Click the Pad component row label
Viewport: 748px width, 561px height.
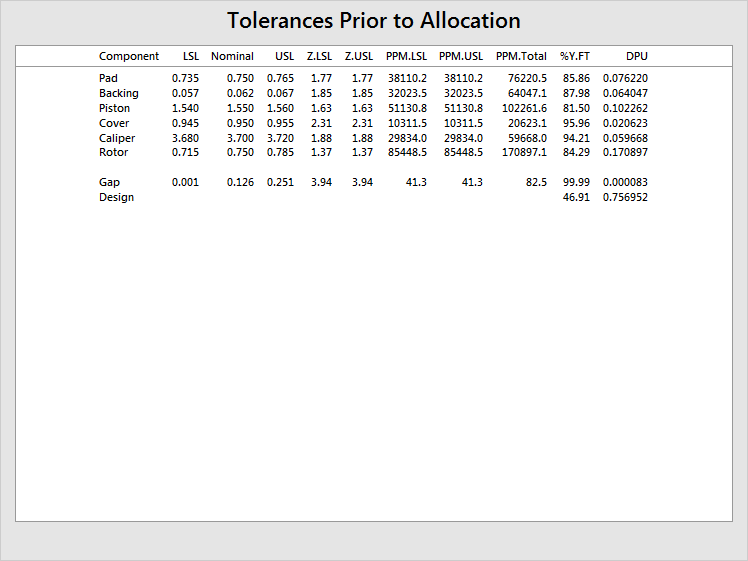click(x=108, y=78)
